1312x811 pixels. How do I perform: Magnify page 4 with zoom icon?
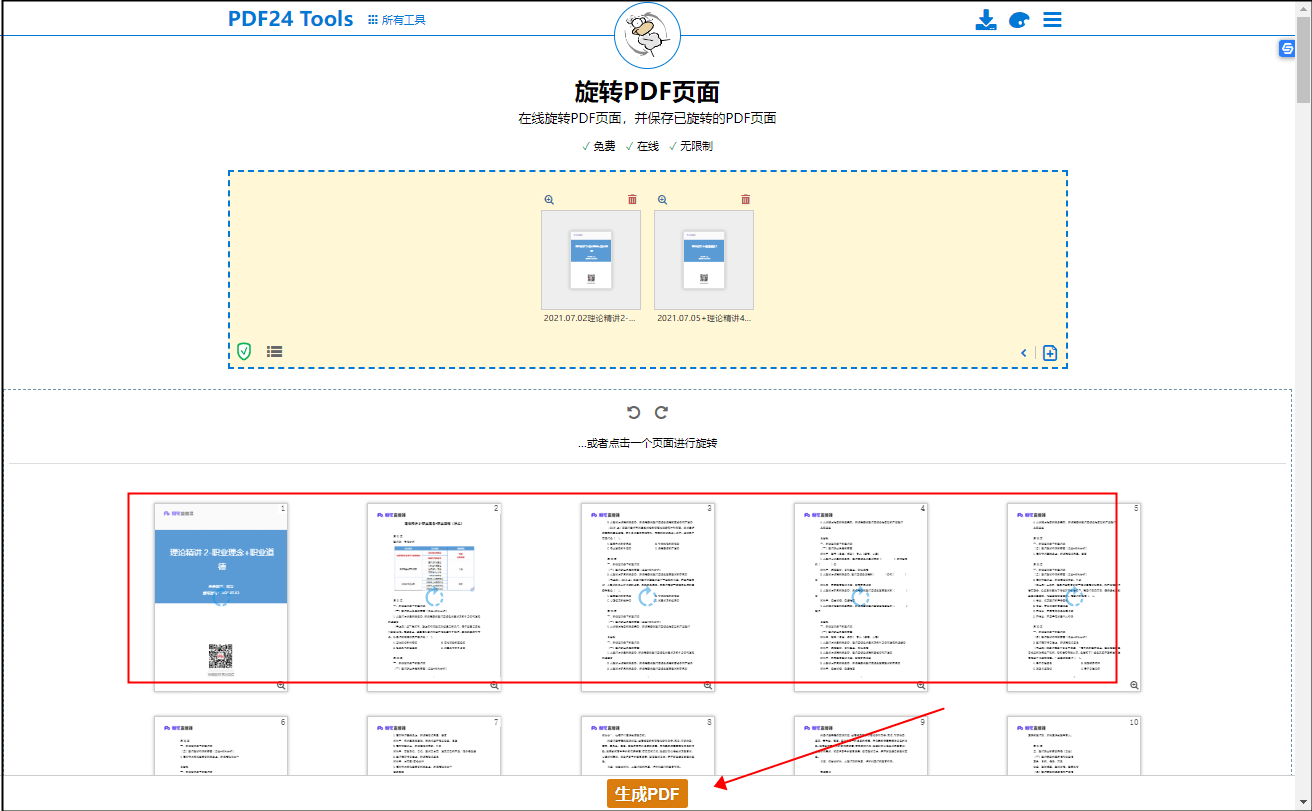pyautogui.click(x=921, y=685)
